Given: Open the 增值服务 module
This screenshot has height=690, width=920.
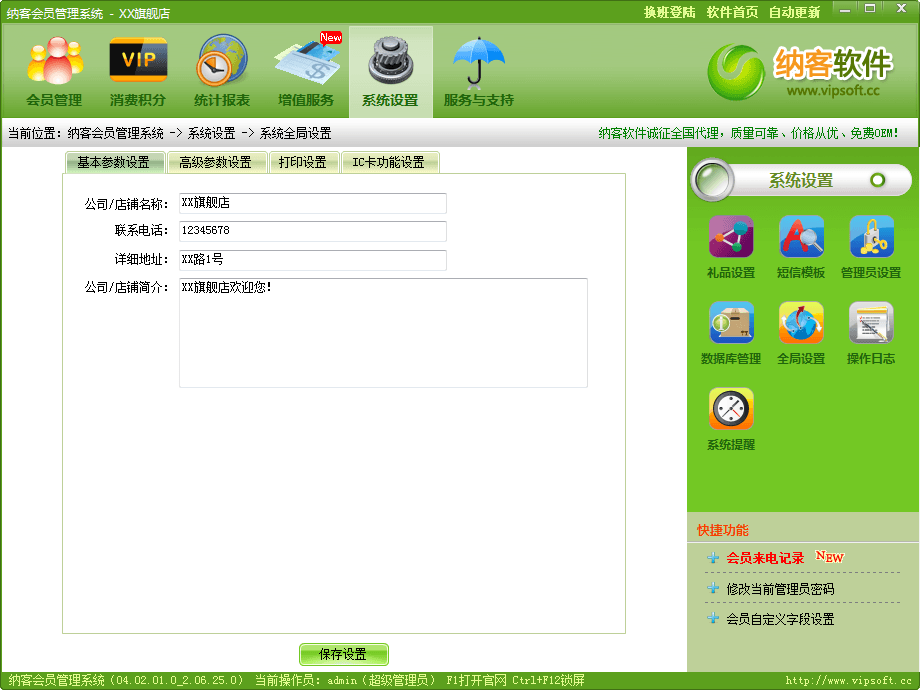Looking at the screenshot, I should pyautogui.click(x=306, y=71).
